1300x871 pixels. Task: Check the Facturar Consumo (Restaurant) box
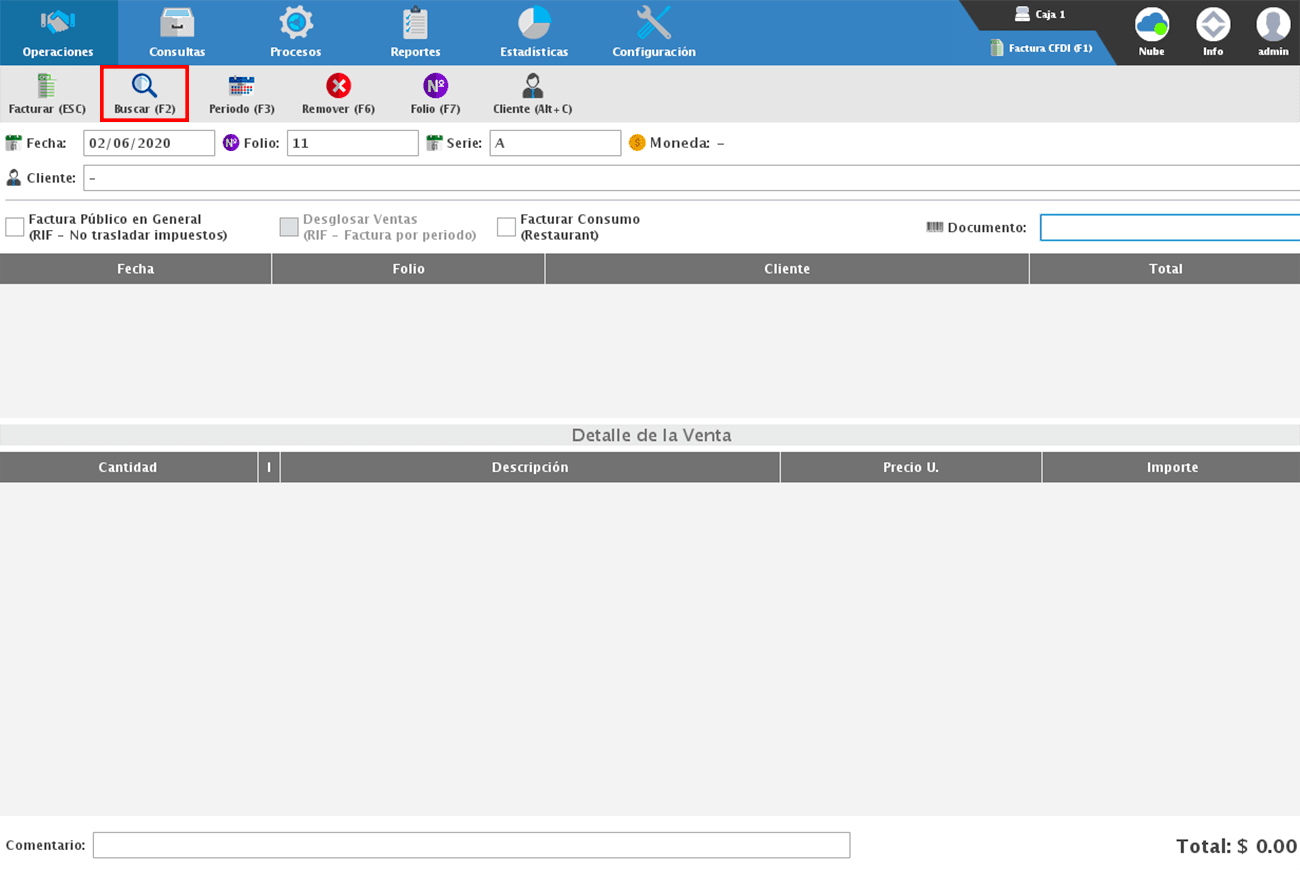(x=507, y=227)
